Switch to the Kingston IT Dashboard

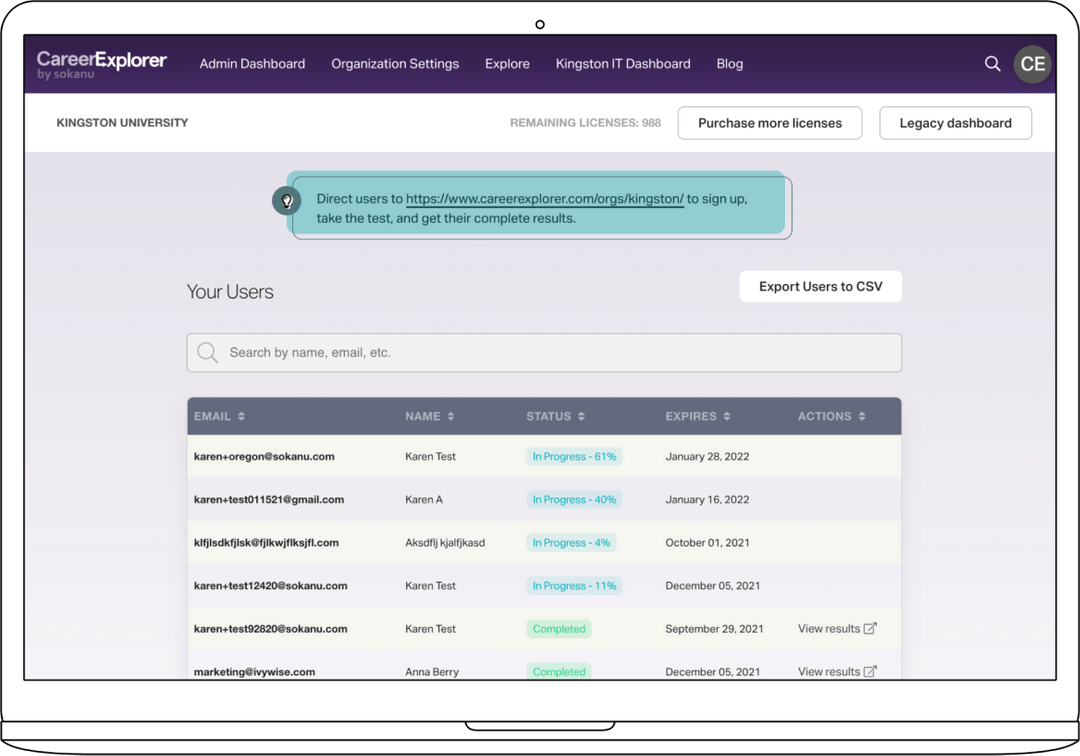tap(623, 63)
